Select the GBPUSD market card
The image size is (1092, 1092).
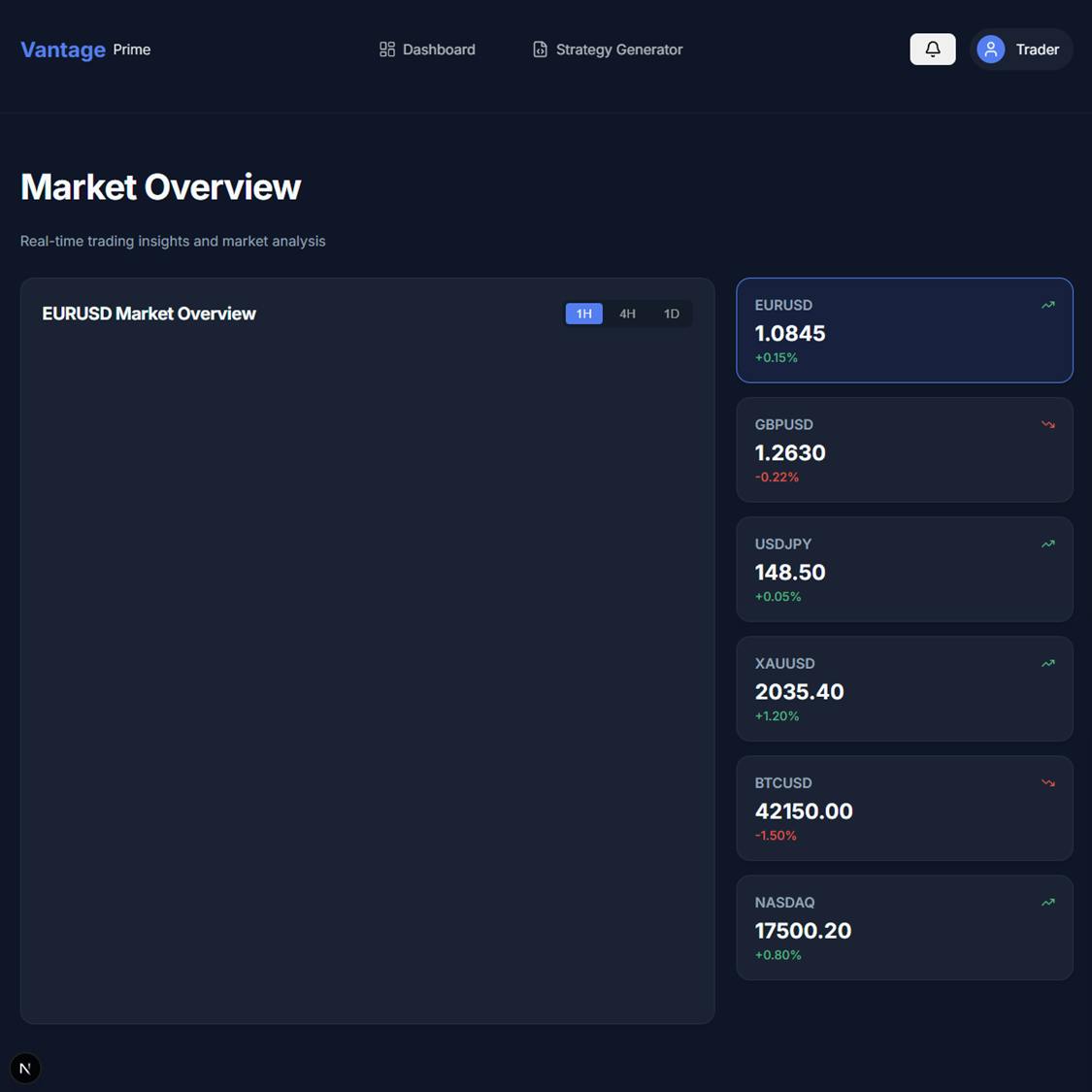(x=904, y=449)
